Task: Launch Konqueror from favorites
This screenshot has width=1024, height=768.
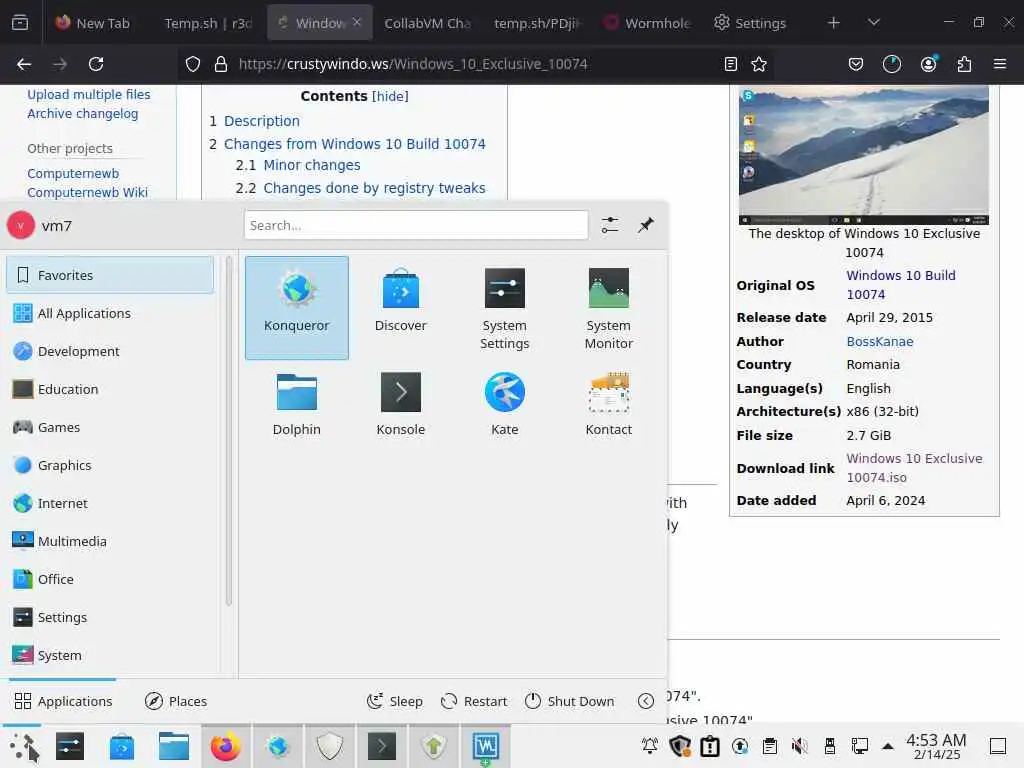Action: 296,308
